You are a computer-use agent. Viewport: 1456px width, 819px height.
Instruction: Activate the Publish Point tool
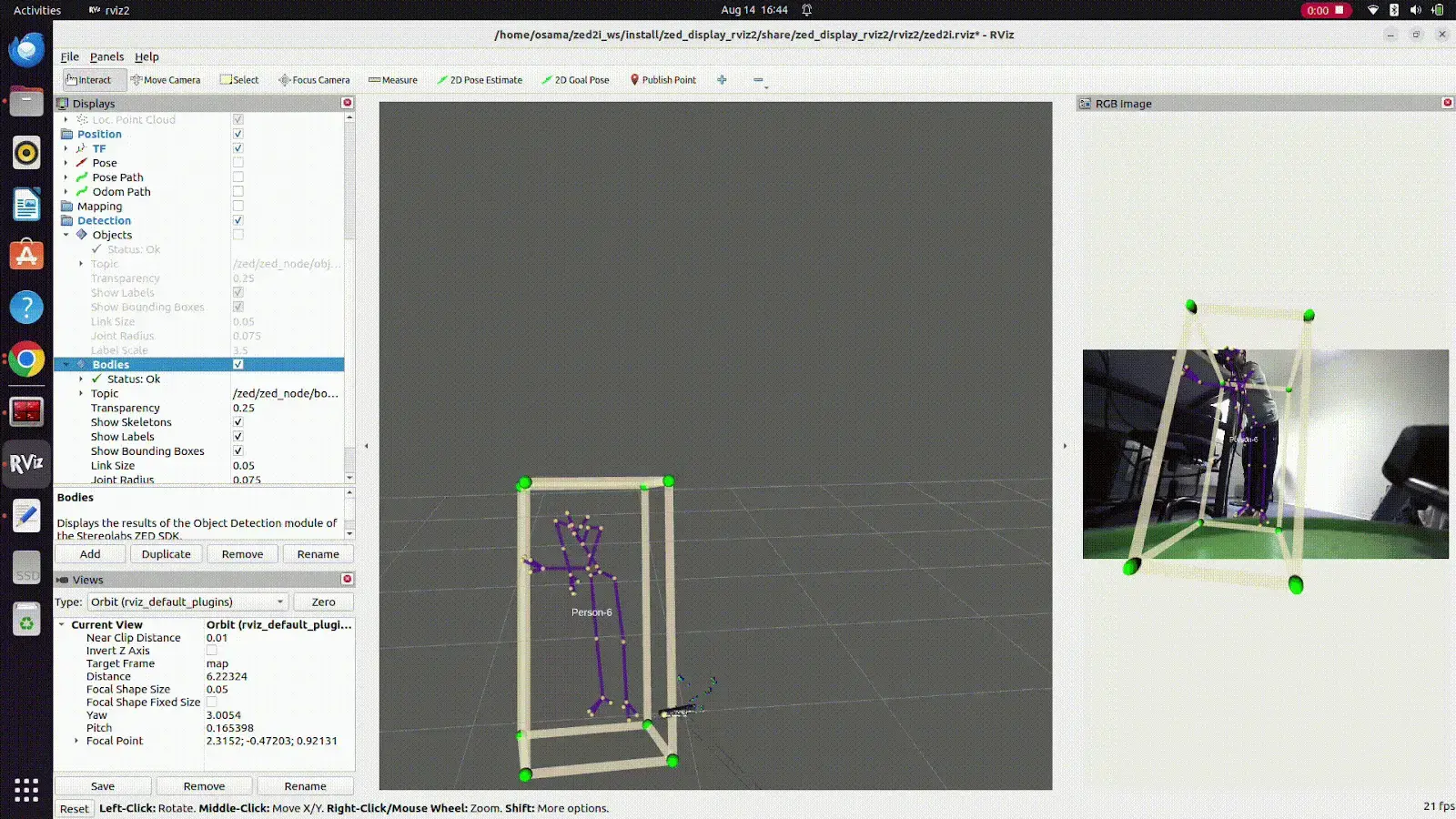(663, 80)
